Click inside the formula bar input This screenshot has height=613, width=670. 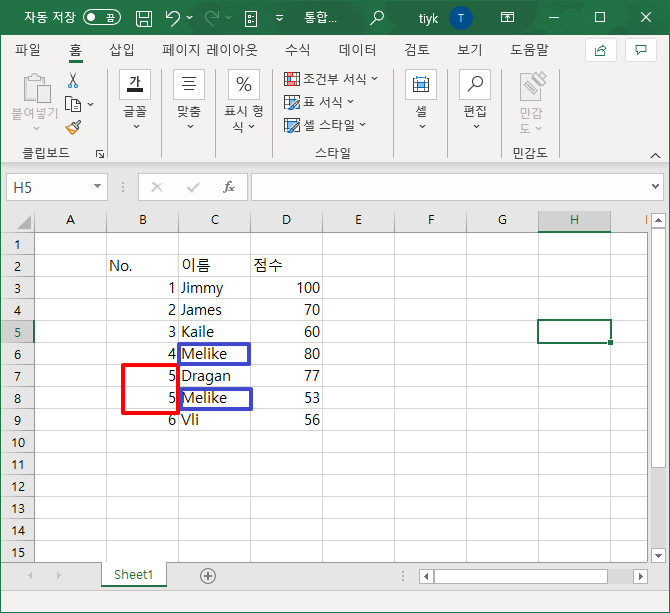[x=449, y=187]
